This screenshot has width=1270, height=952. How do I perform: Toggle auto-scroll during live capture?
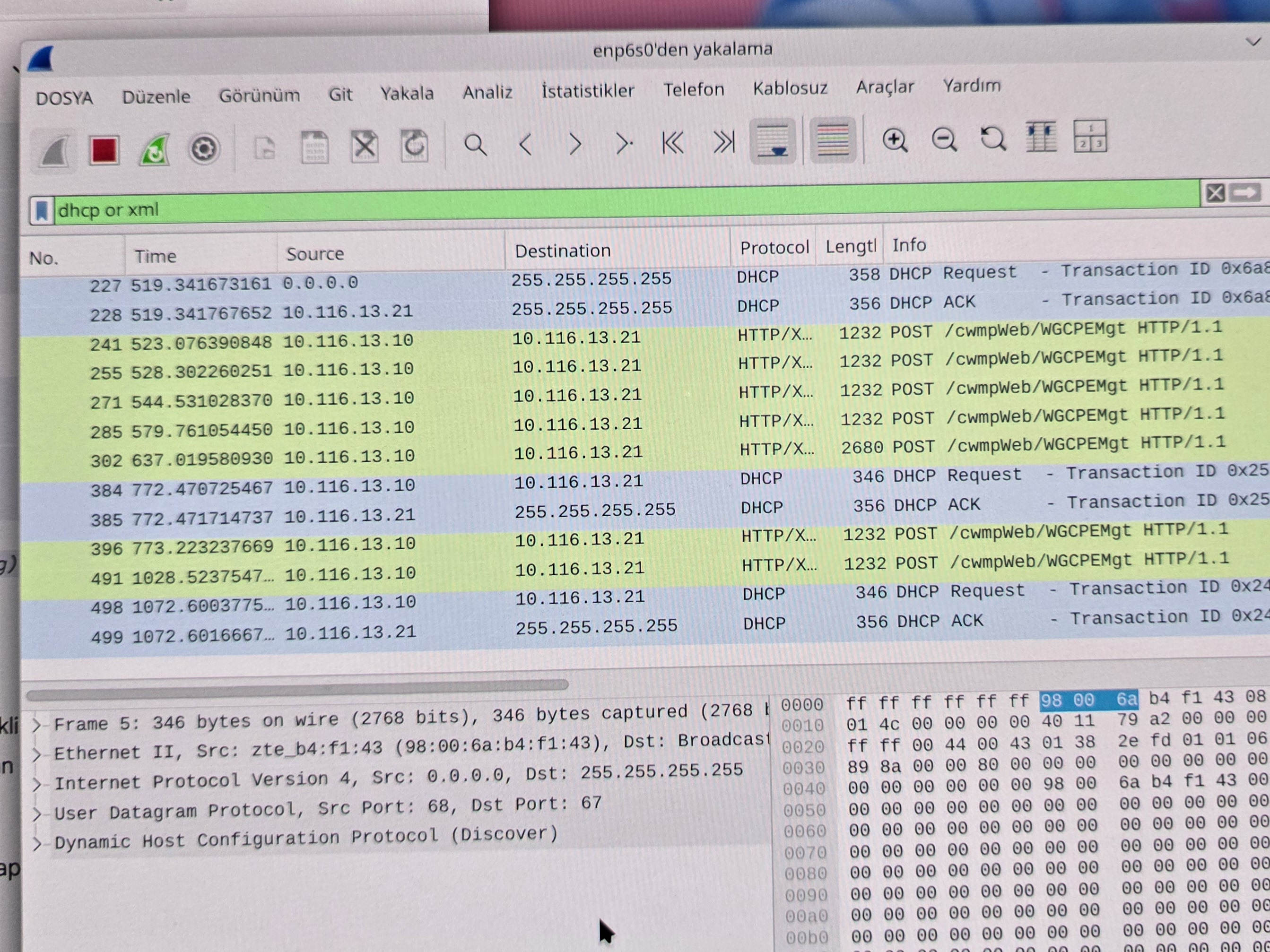point(772,141)
